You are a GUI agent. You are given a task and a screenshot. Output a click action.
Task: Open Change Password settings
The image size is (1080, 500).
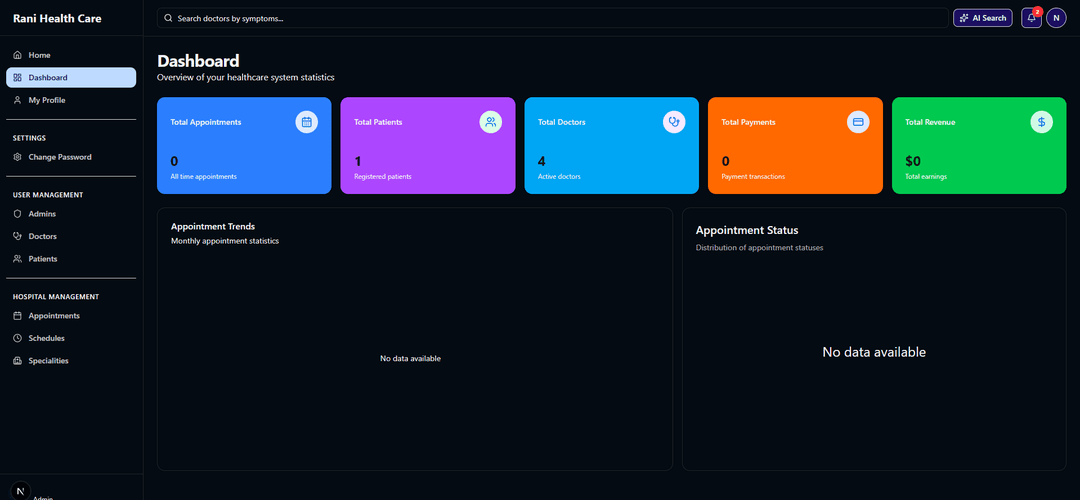click(59, 157)
